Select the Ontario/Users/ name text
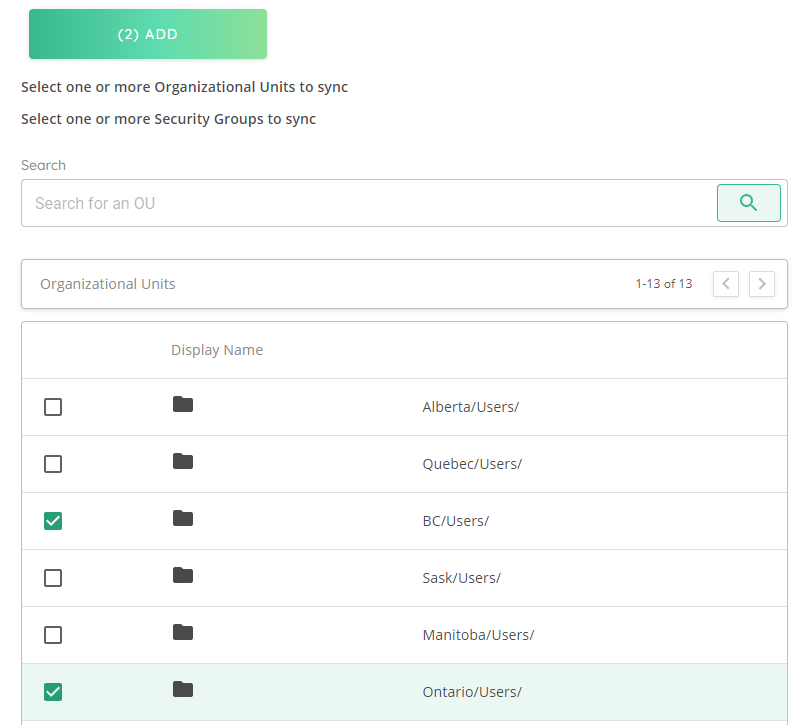This screenshot has height=725, width=795. pyautogui.click(x=472, y=692)
